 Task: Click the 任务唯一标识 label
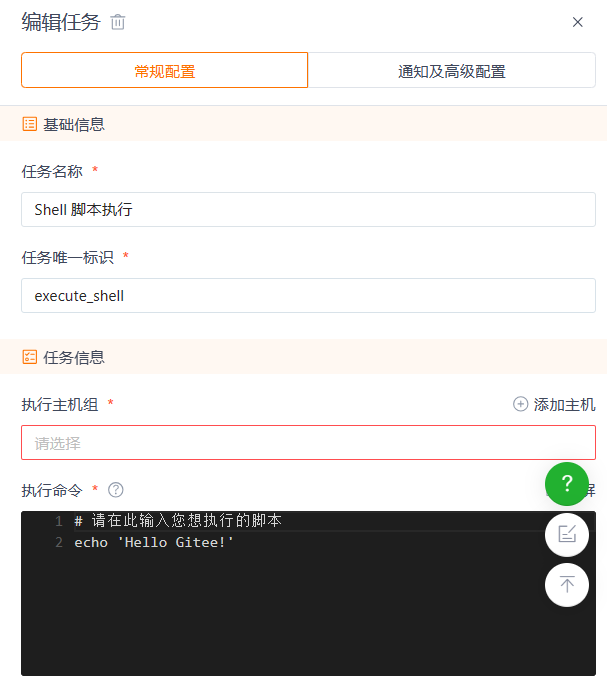68,257
